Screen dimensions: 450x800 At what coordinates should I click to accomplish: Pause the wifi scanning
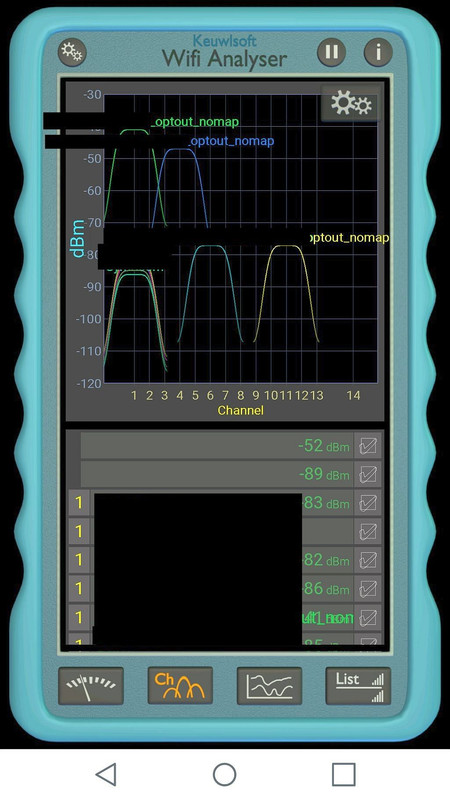click(x=332, y=52)
